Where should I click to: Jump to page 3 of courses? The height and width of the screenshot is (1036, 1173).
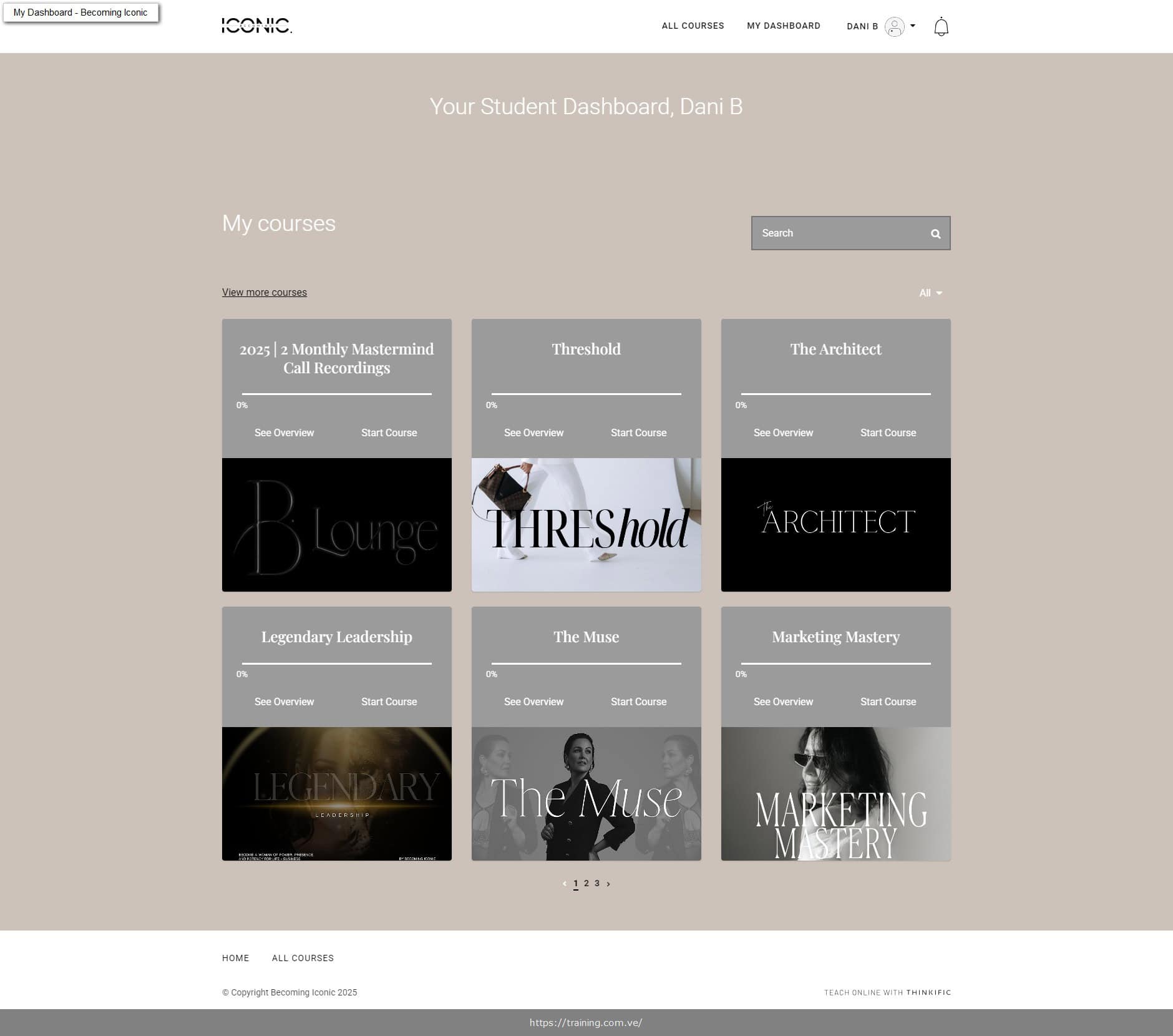[x=597, y=883]
